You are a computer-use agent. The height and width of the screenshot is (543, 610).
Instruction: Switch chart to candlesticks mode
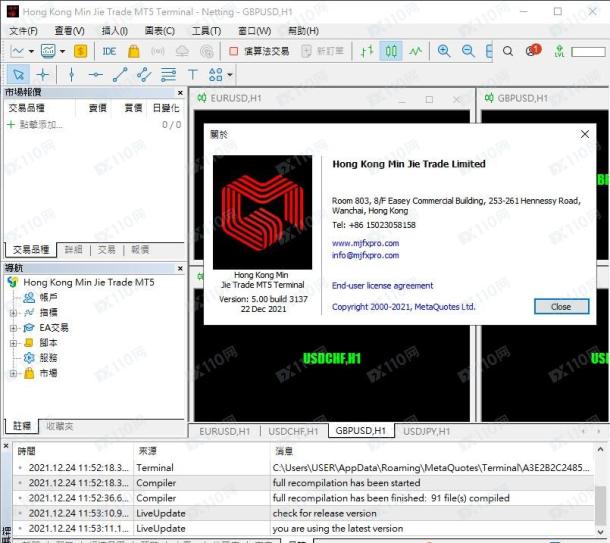tap(391, 51)
